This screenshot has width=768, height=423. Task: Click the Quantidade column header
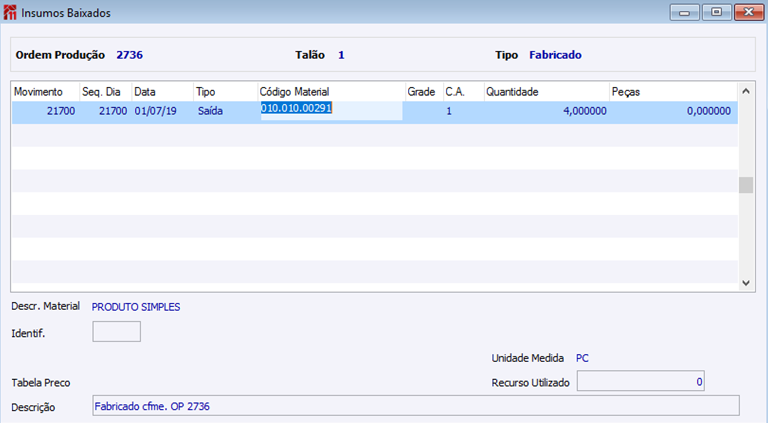click(x=547, y=92)
